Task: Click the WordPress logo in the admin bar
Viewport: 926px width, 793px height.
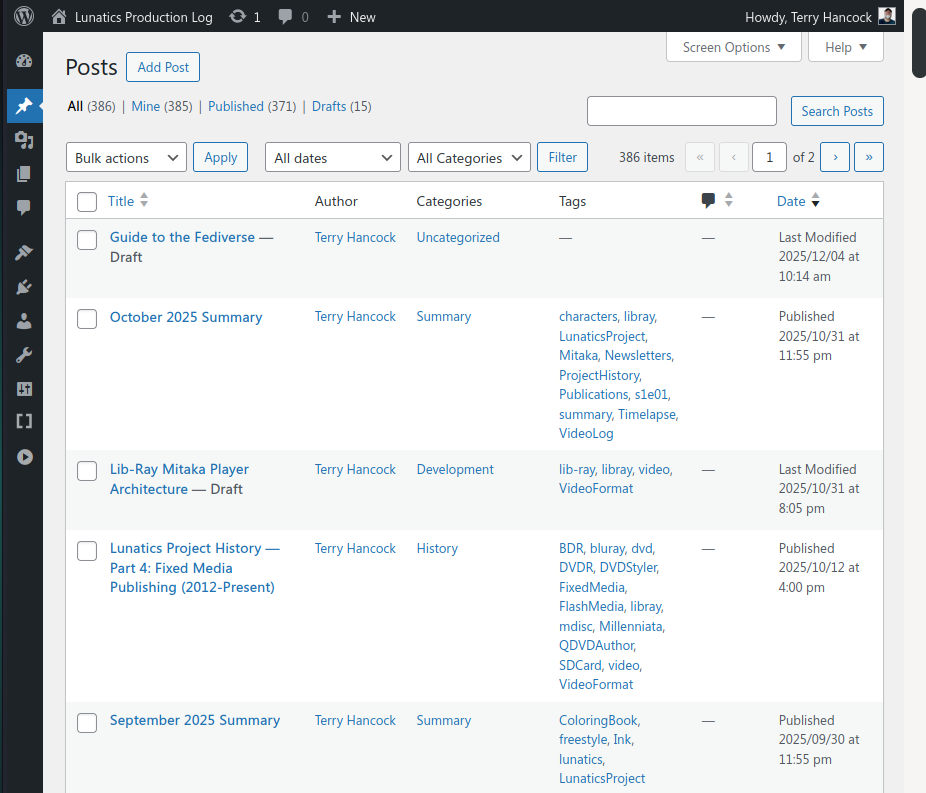Action: pos(23,16)
